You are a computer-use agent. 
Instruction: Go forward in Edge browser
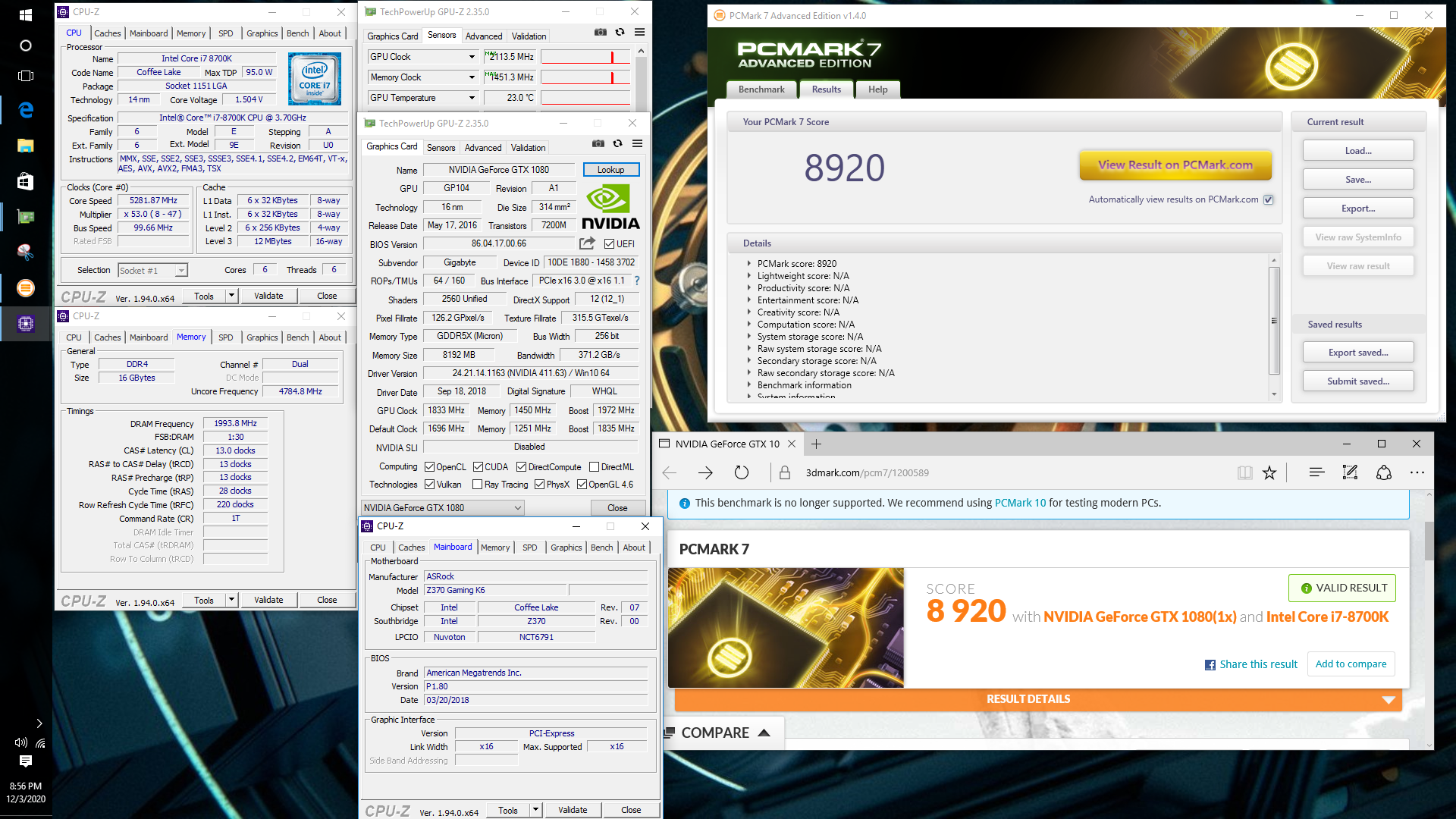click(705, 473)
